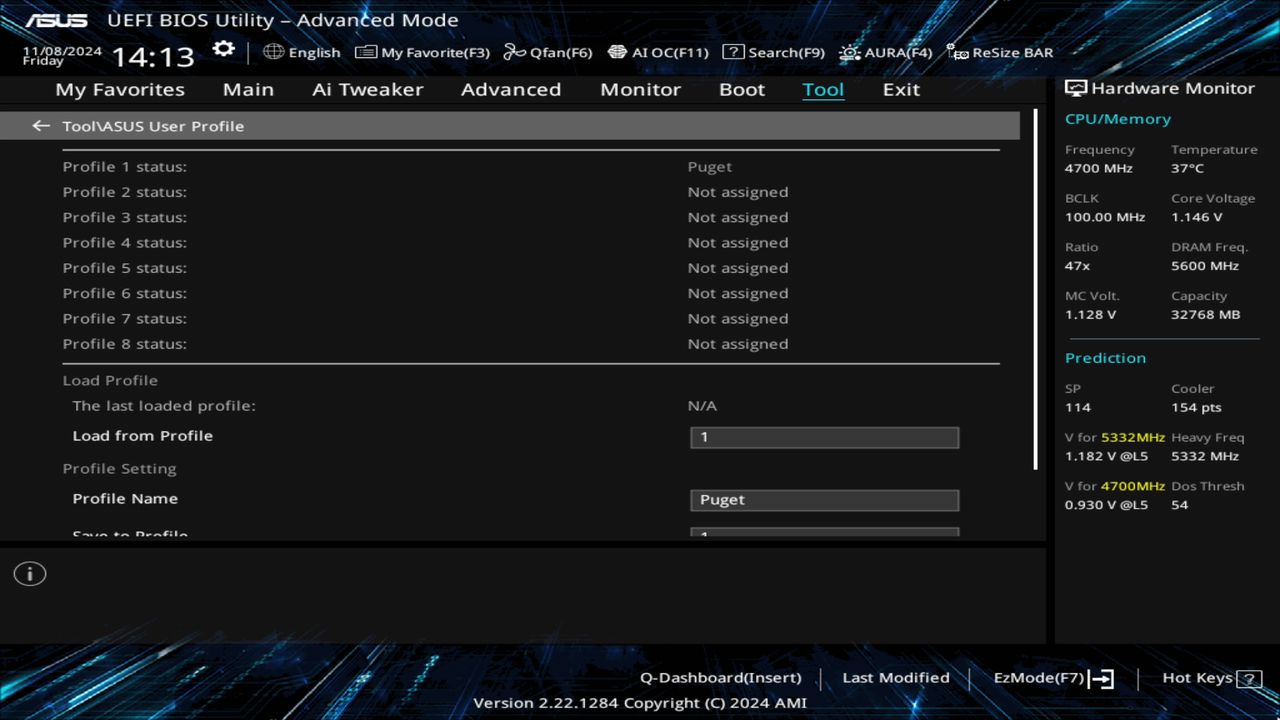Screen dimensions: 1280x720
Task: Click the EzMode(F7) switch icon
Action: (x=1101, y=678)
